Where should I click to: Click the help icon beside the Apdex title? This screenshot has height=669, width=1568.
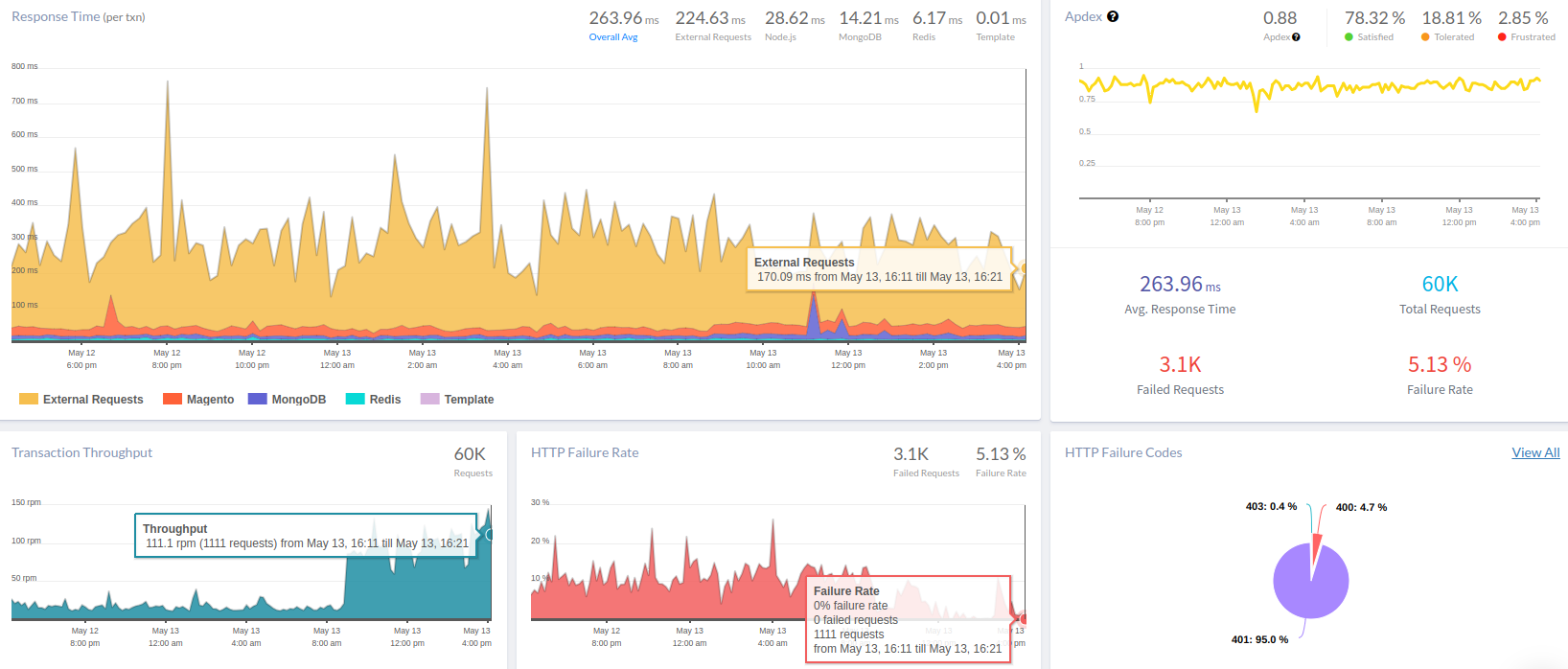click(x=1113, y=16)
